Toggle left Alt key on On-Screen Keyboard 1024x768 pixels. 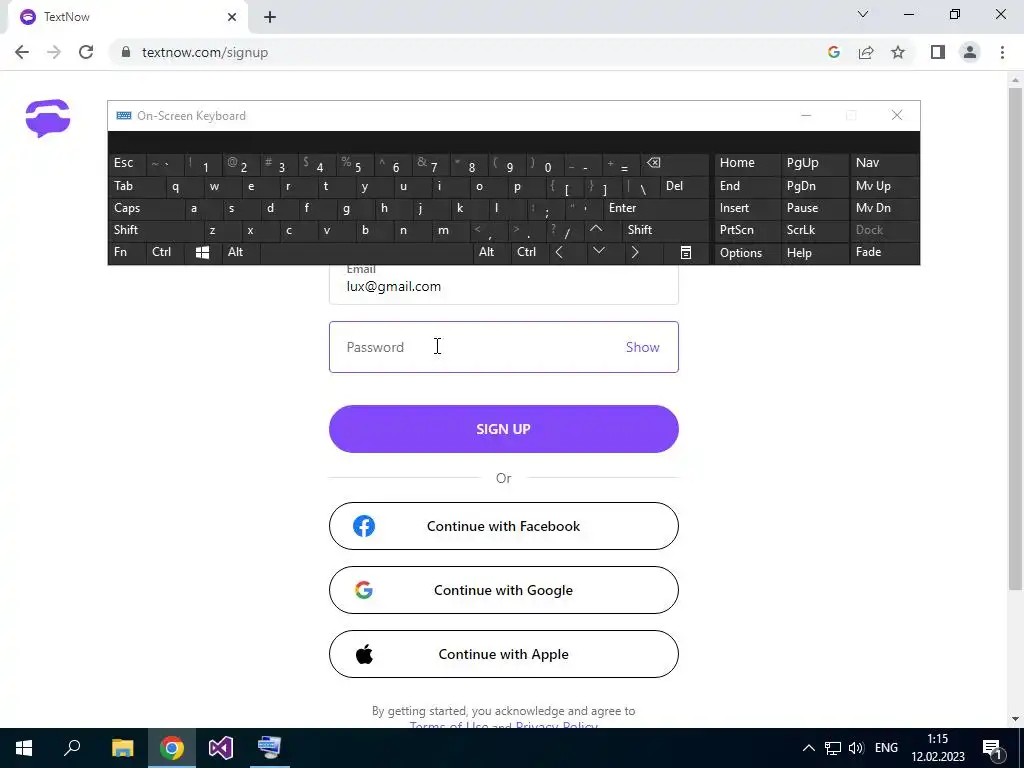[x=241, y=253]
